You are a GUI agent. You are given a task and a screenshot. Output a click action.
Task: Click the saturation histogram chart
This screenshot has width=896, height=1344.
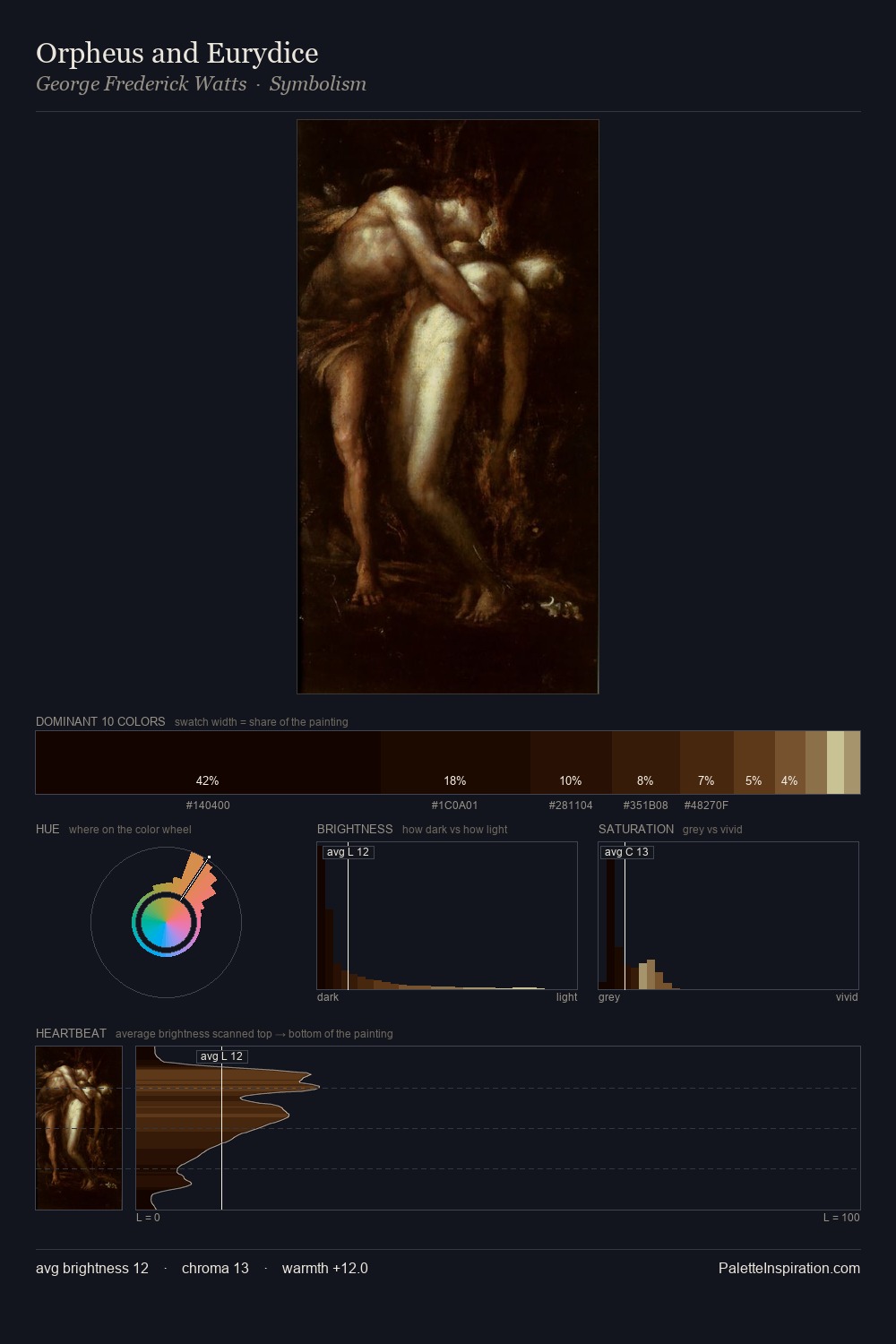tap(728, 916)
